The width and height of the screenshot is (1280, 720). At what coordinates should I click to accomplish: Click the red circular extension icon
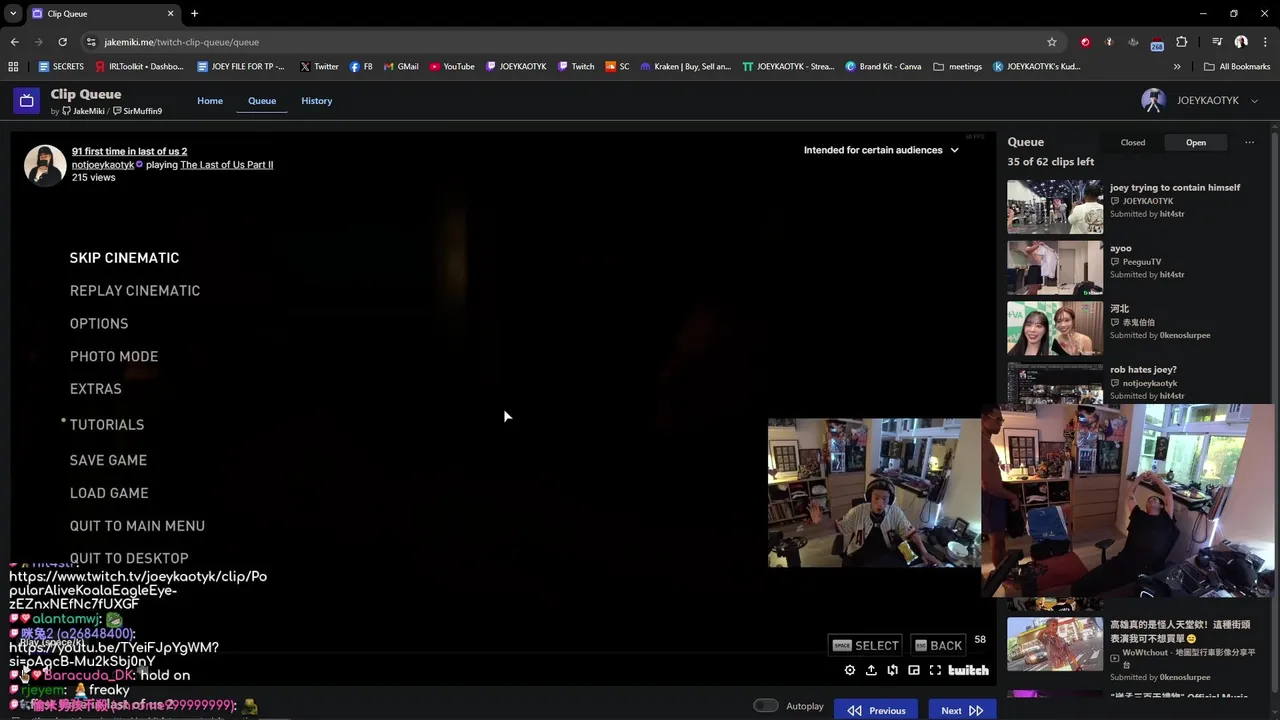(x=1085, y=42)
